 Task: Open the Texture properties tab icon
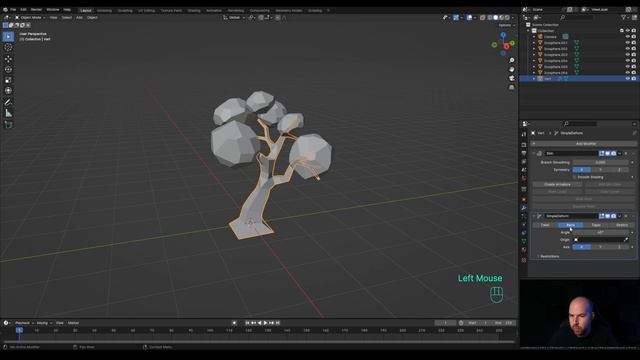click(x=524, y=260)
